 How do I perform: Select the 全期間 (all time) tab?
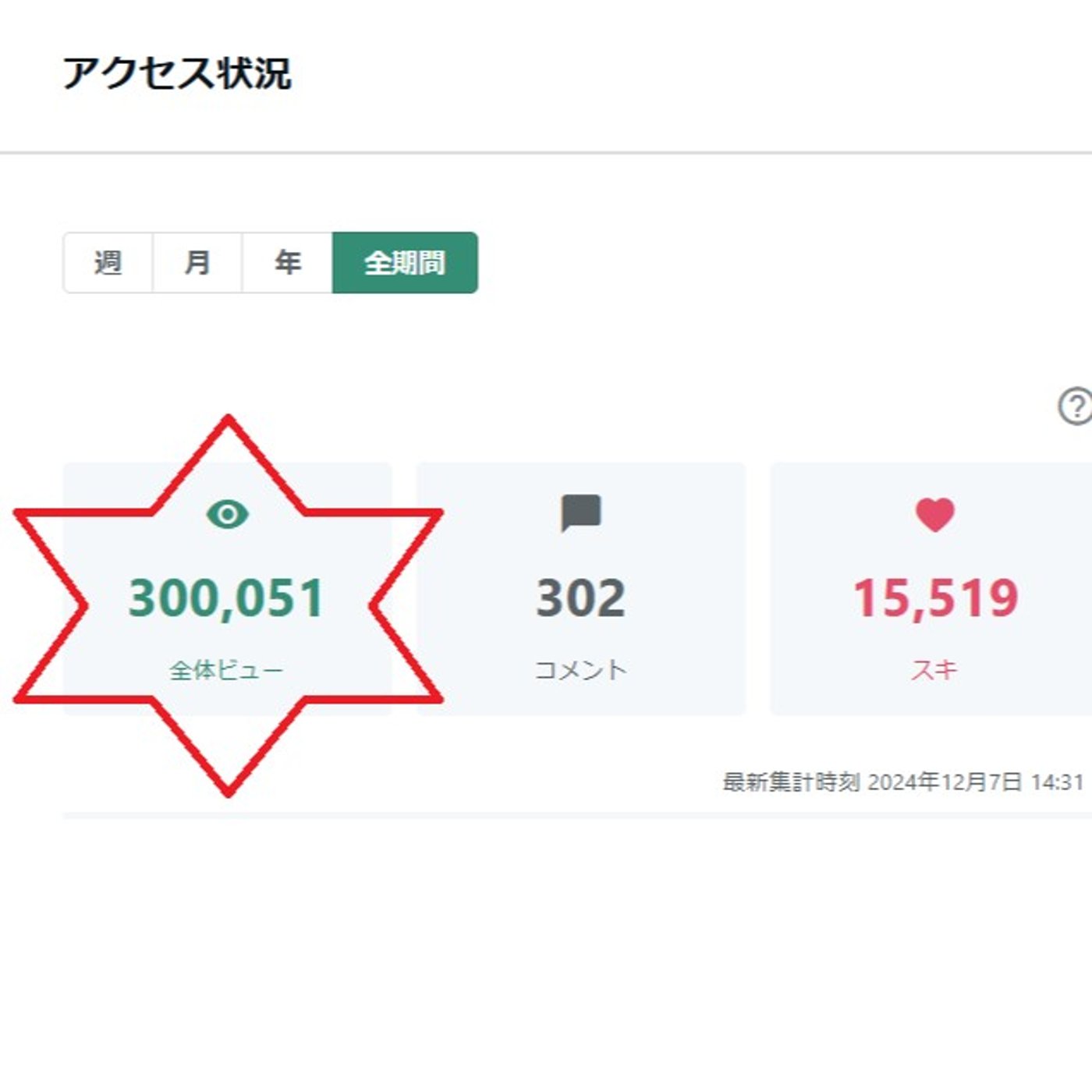[405, 263]
